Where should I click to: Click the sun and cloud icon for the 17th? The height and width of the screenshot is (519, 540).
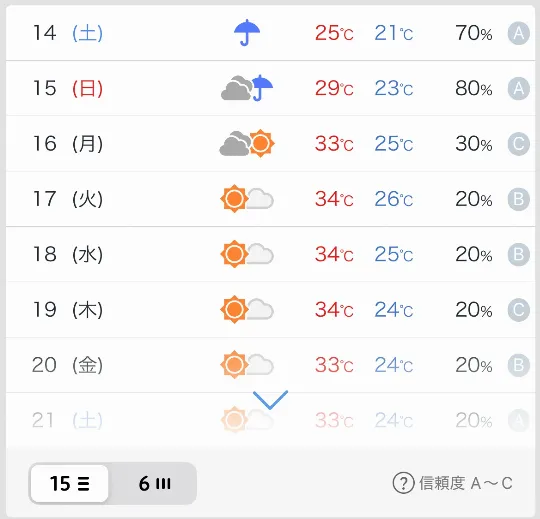tap(247, 199)
